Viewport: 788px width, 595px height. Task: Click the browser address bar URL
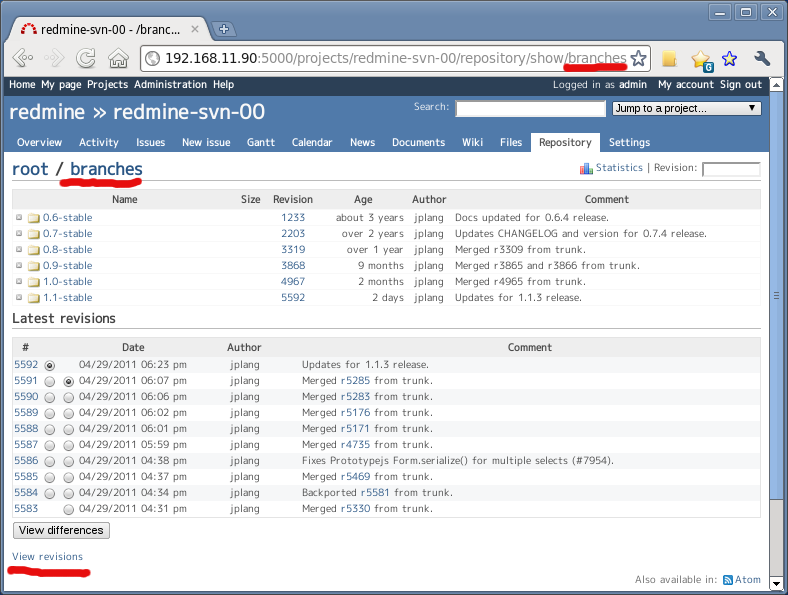(x=396, y=58)
